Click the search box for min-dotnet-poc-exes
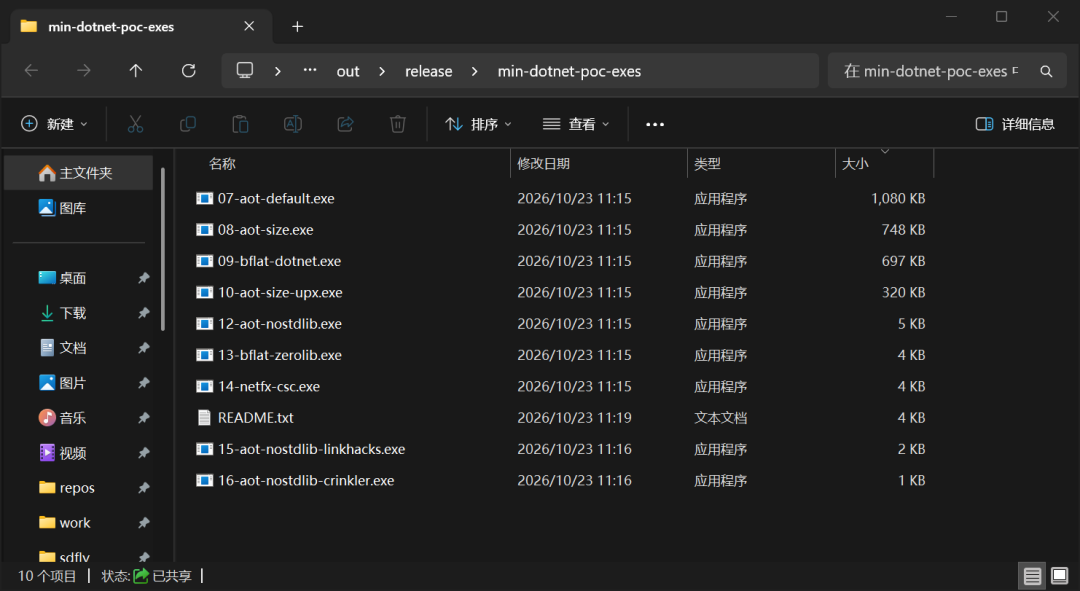This screenshot has width=1080, height=591. click(x=946, y=71)
